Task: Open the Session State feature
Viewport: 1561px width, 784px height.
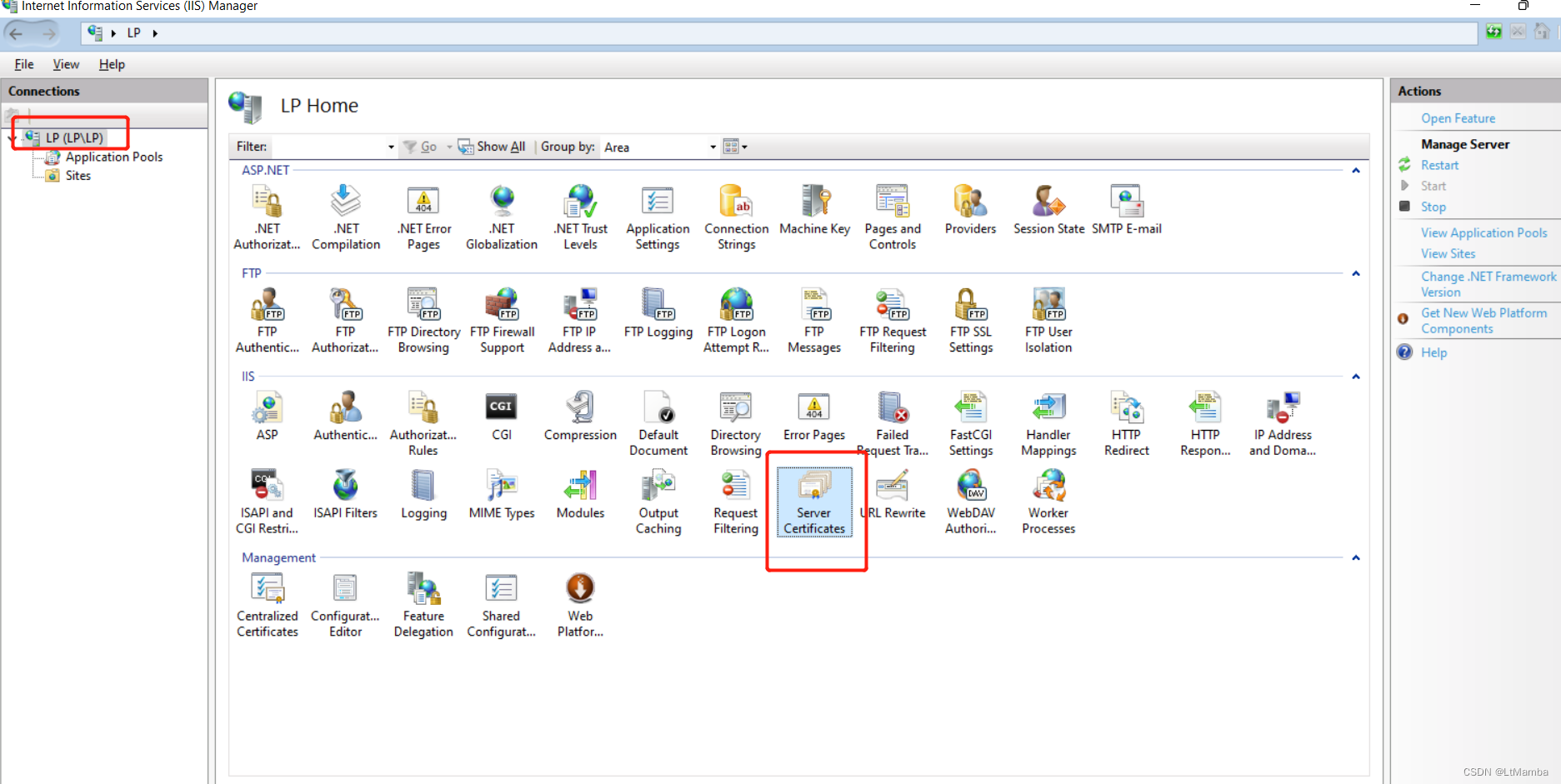Action: pos(1048,211)
